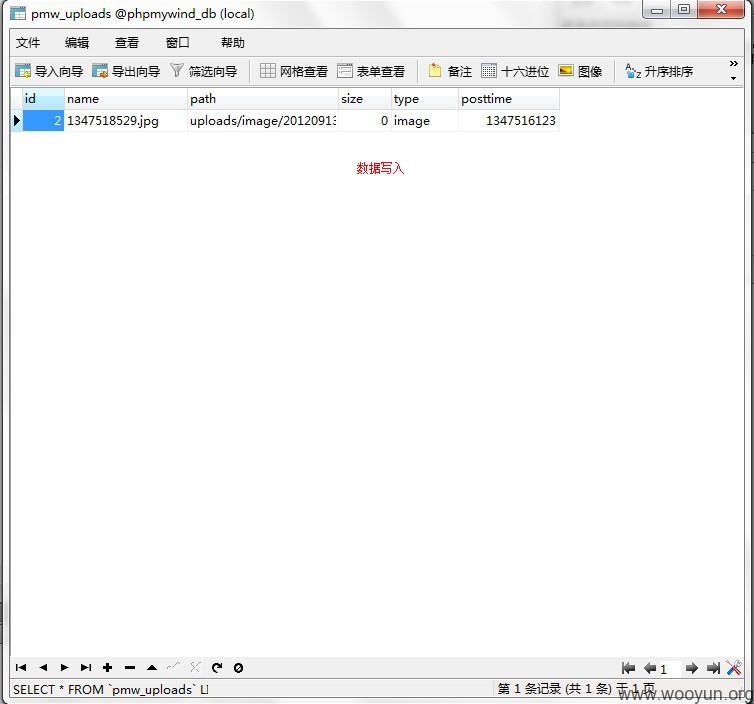The width and height of the screenshot is (754, 704).
Task: Sort ascending with 升序排序
Action: click(x=659, y=71)
